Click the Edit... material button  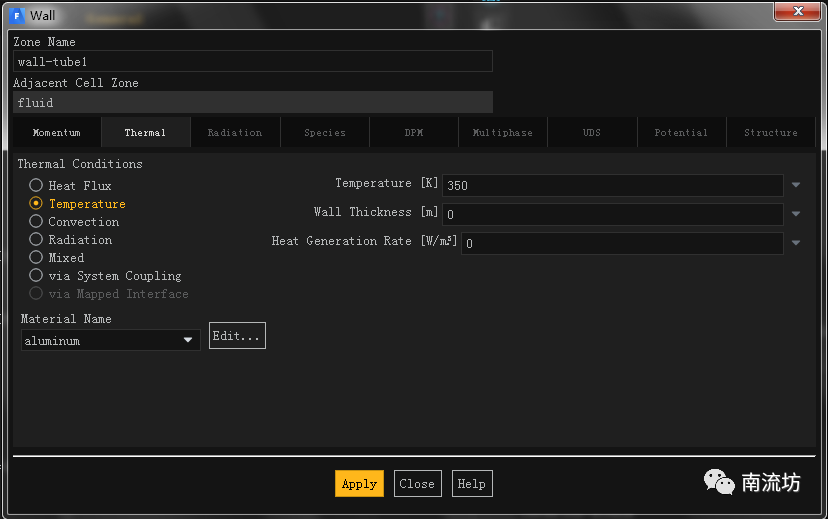click(237, 336)
